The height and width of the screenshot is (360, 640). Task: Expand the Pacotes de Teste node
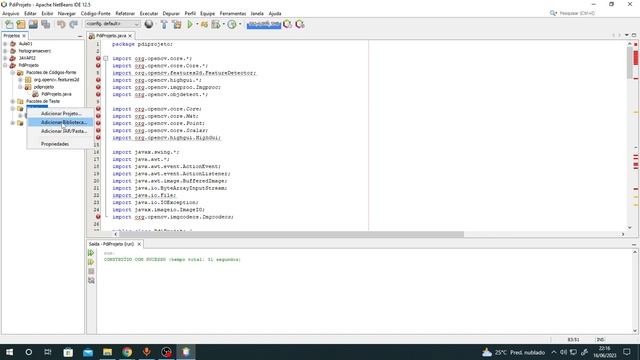coord(13,101)
